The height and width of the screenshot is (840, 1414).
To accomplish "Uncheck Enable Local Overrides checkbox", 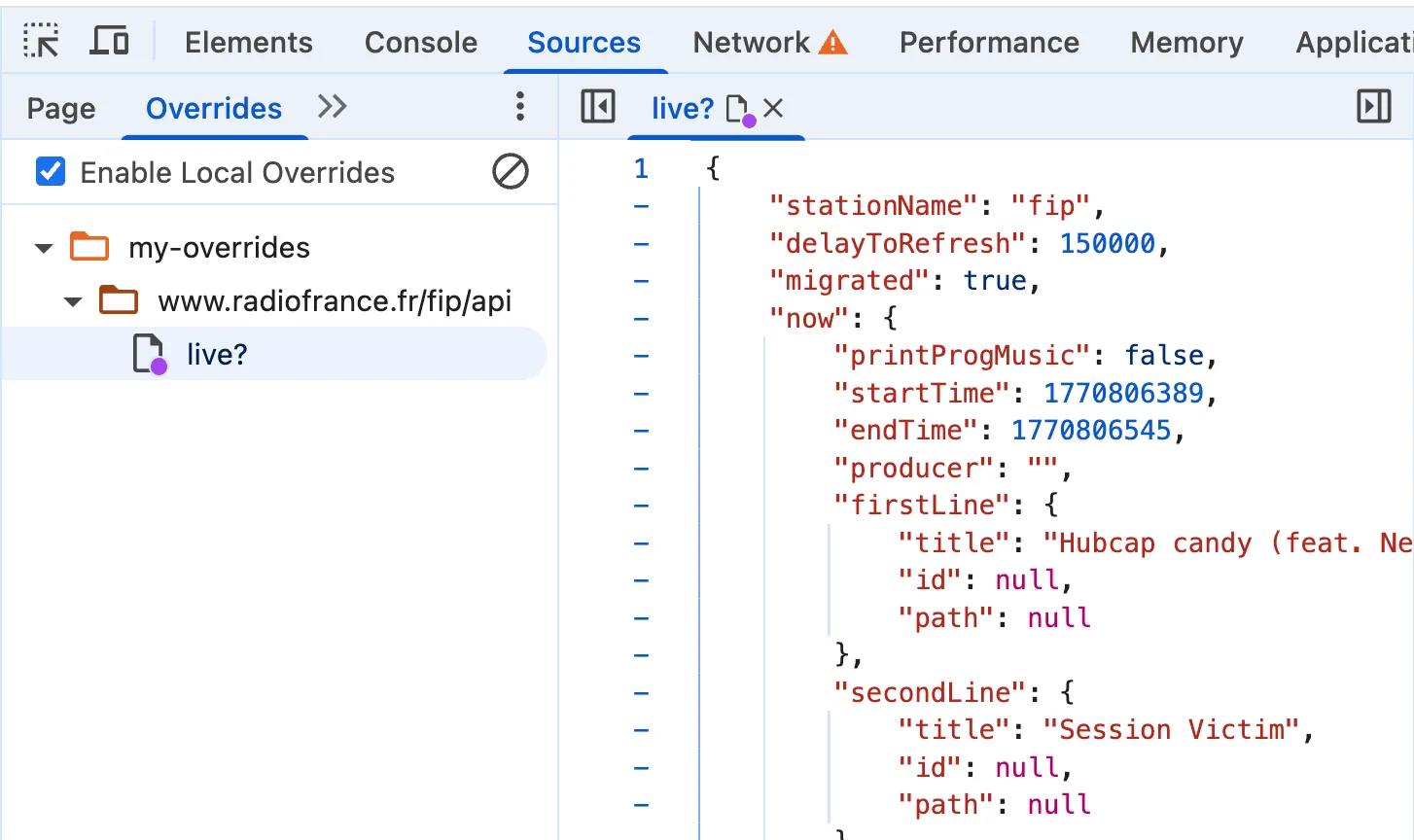I will click(51, 172).
